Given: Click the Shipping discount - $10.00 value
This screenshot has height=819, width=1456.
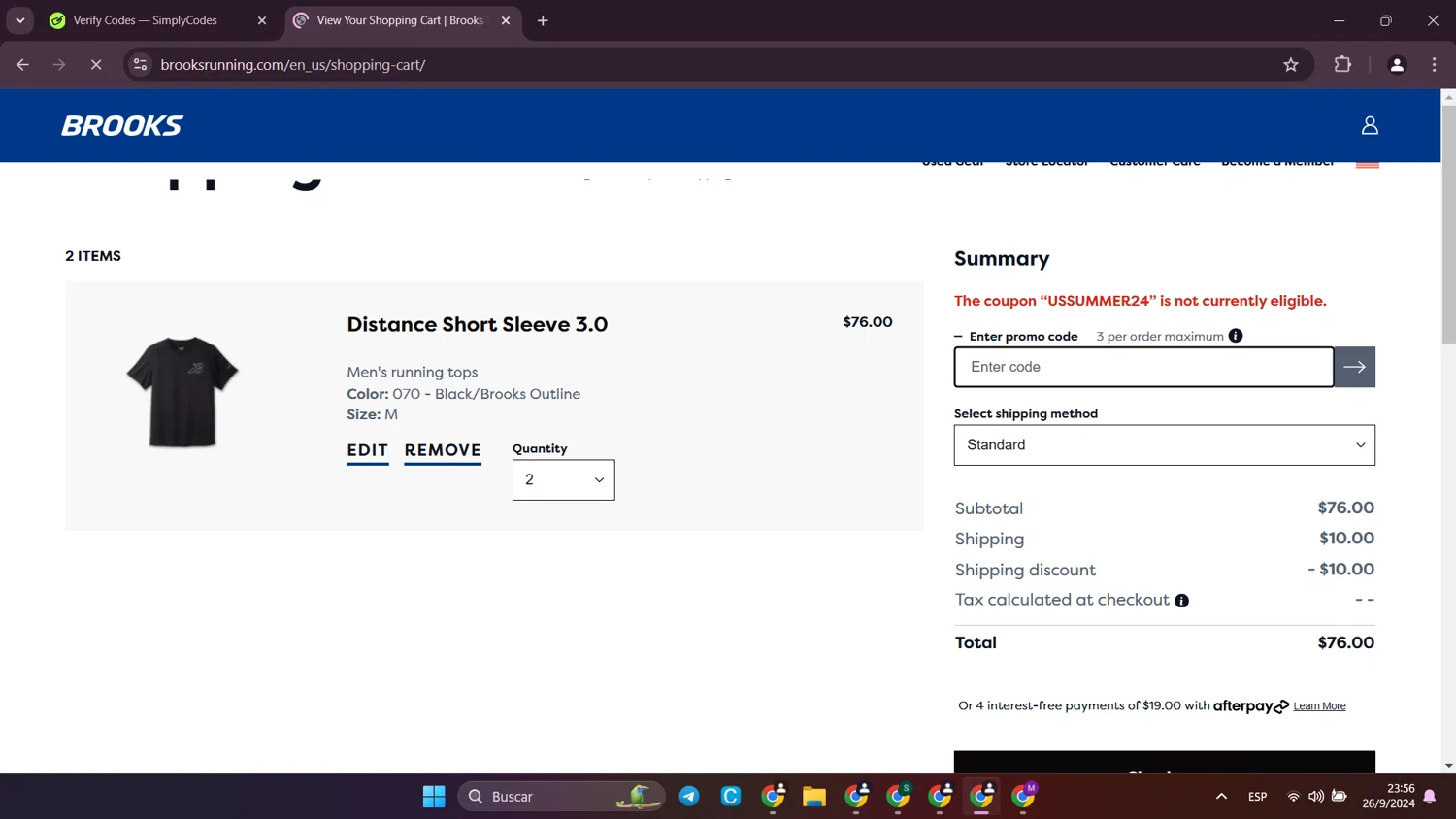Looking at the screenshot, I should tap(1340, 570).
